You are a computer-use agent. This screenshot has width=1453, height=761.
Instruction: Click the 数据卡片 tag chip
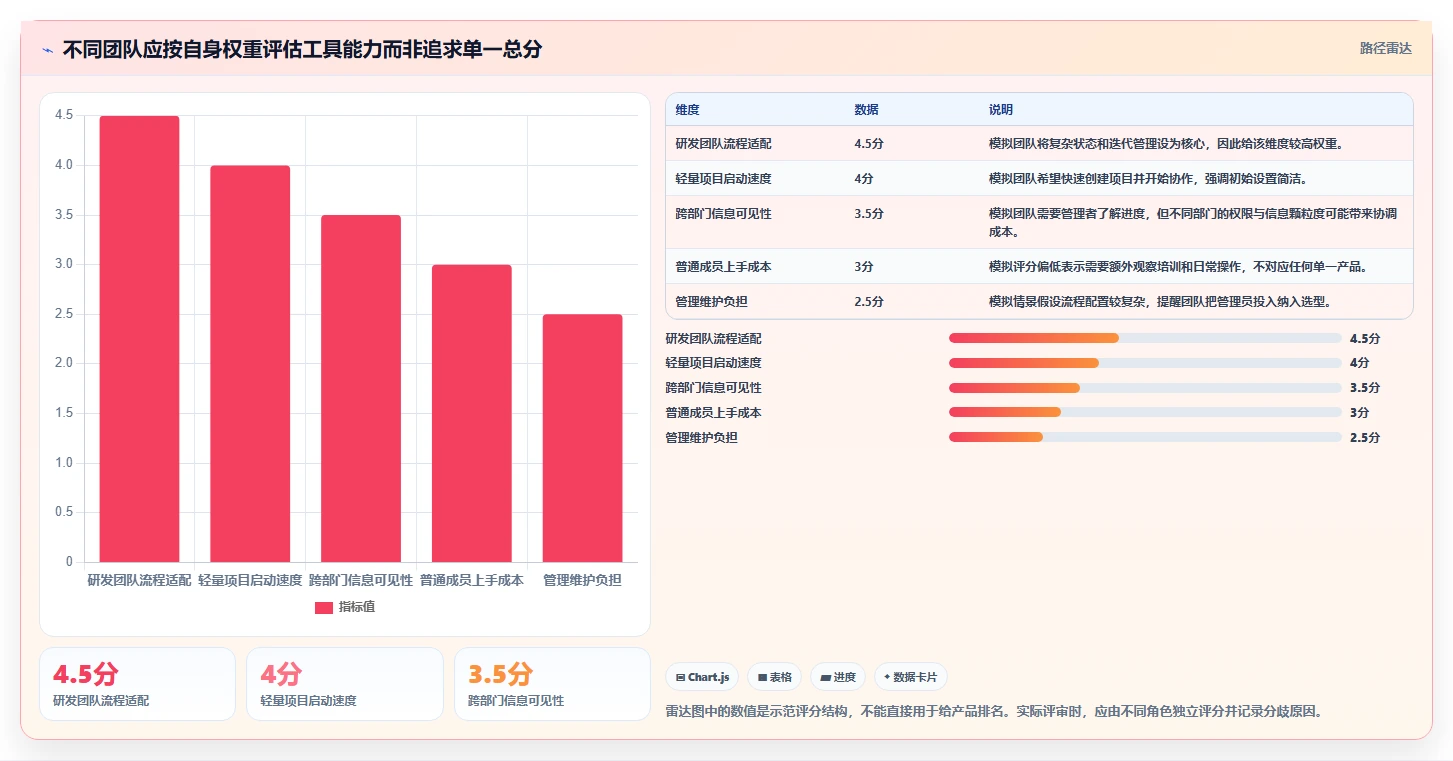[x=910, y=677]
